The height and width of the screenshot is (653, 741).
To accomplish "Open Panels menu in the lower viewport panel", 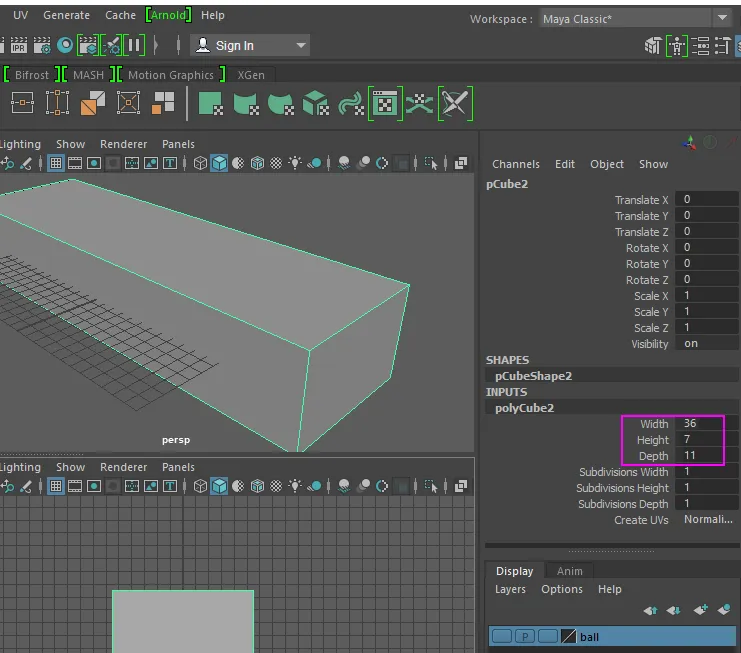I will [178, 467].
